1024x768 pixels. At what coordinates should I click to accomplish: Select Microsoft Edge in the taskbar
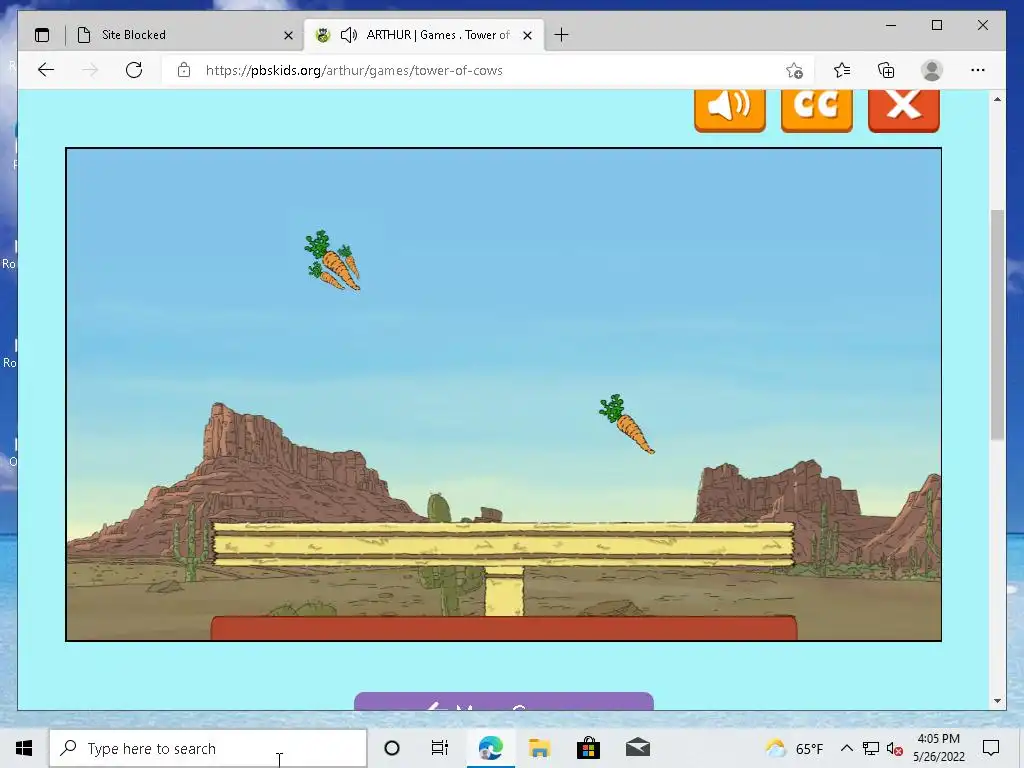(x=490, y=748)
